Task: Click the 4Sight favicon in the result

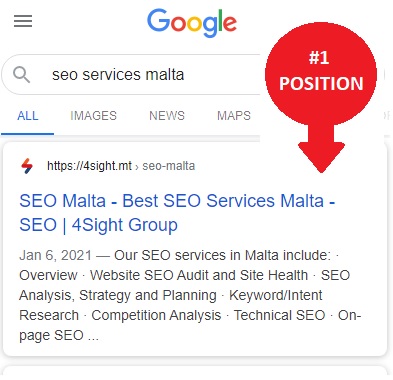Action: click(x=27, y=166)
